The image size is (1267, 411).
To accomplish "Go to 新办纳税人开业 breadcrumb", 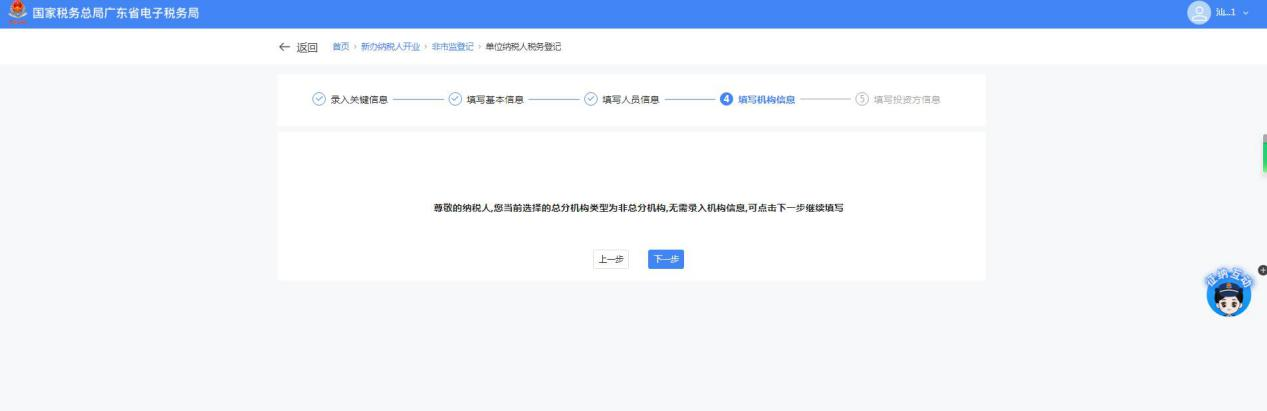I will [390, 48].
